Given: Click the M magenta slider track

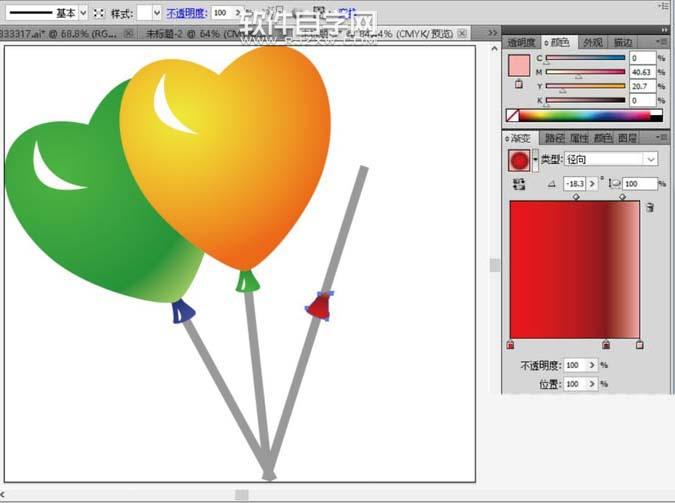Looking at the screenshot, I should pyautogui.click(x=585, y=72).
